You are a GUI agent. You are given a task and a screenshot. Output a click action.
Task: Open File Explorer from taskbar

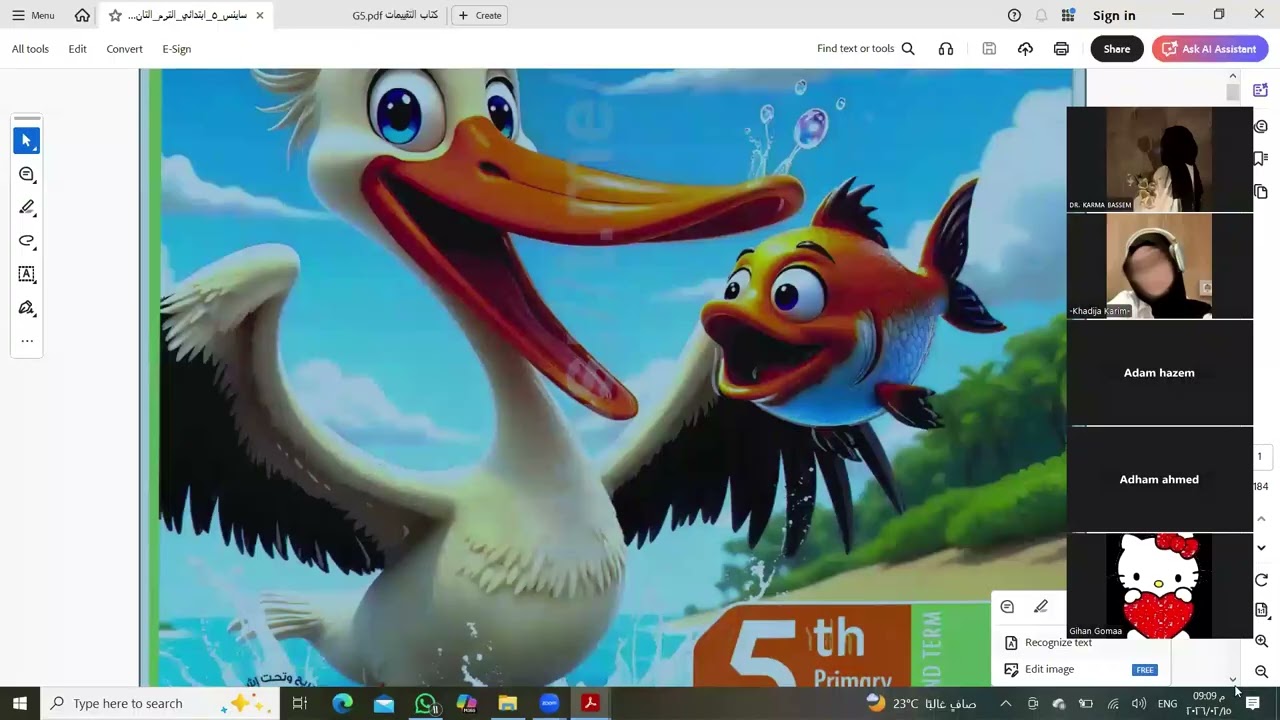[x=508, y=703]
